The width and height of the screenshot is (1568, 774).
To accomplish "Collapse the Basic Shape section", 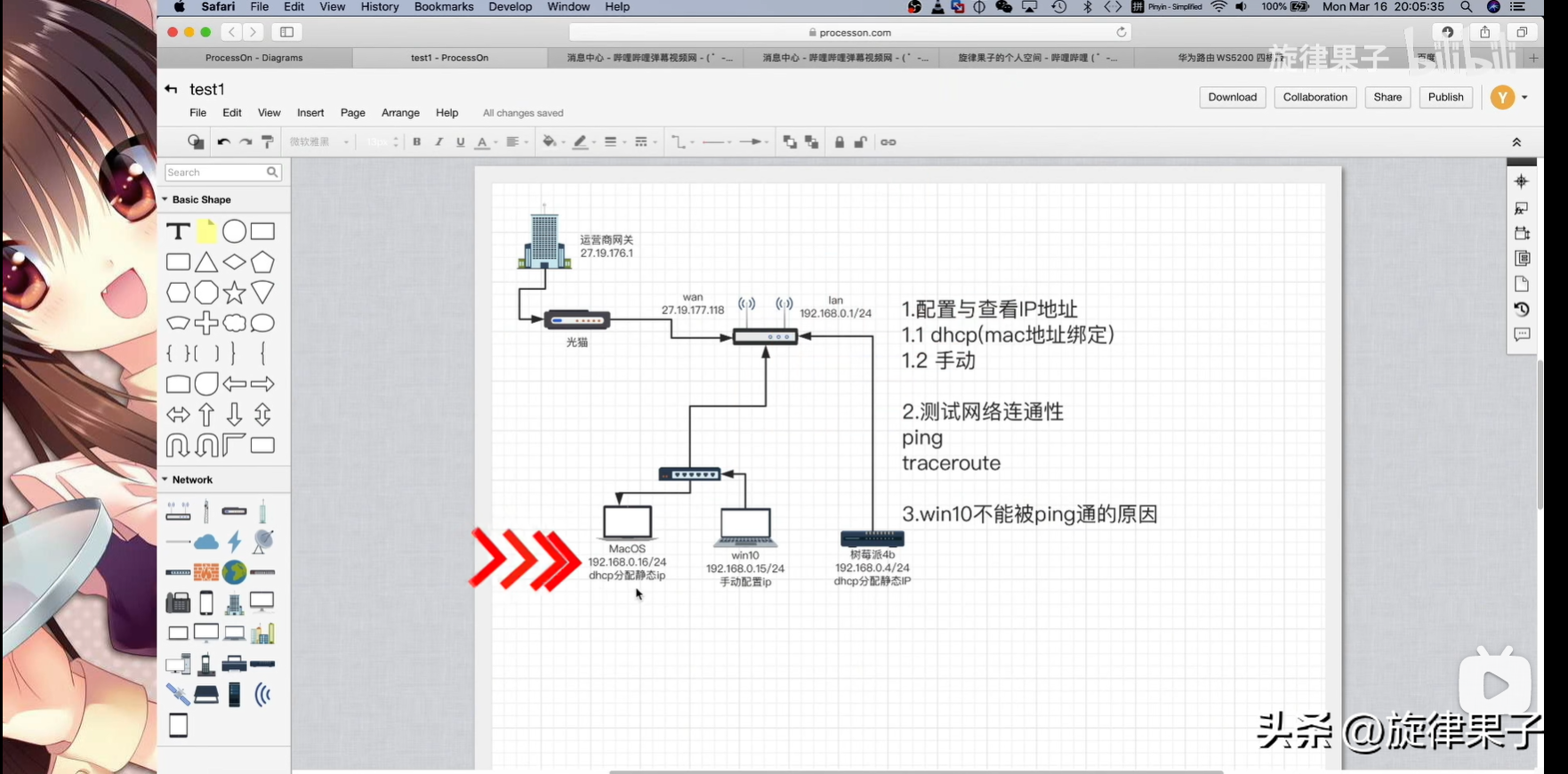I will click(x=165, y=200).
